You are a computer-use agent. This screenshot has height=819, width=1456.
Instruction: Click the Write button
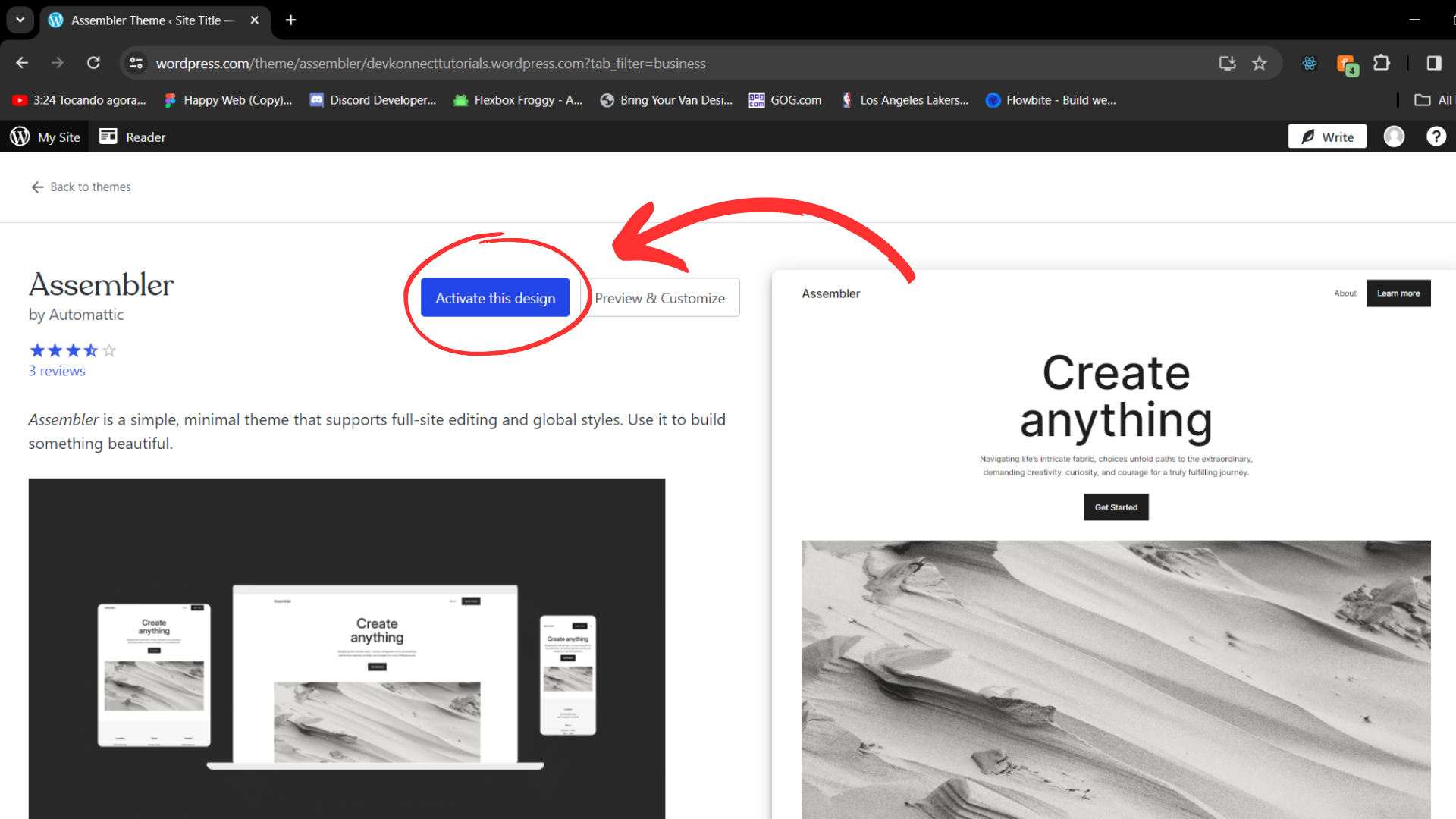[x=1327, y=136]
